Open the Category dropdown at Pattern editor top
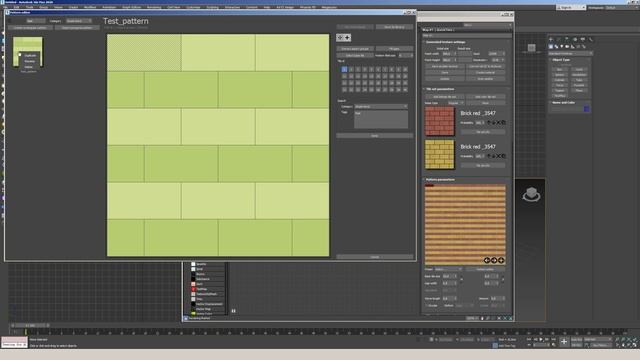The height and width of the screenshot is (360, 640). pyautogui.click(x=79, y=21)
